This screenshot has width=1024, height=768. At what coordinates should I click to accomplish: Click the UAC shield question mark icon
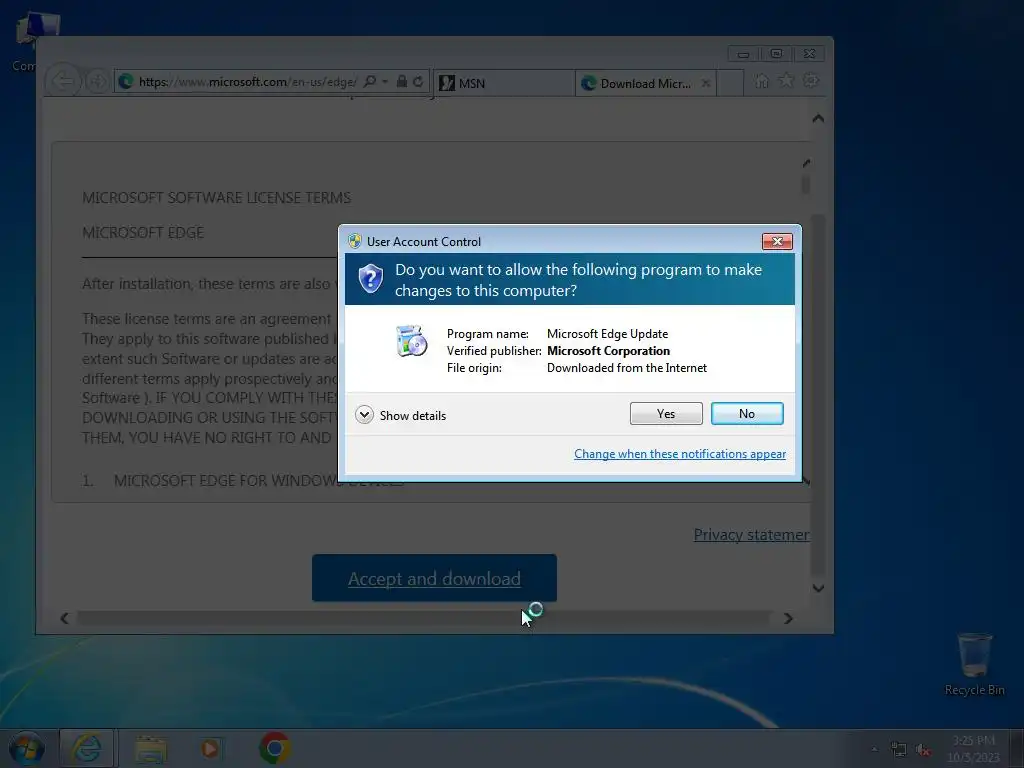click(x=370, y=279)
